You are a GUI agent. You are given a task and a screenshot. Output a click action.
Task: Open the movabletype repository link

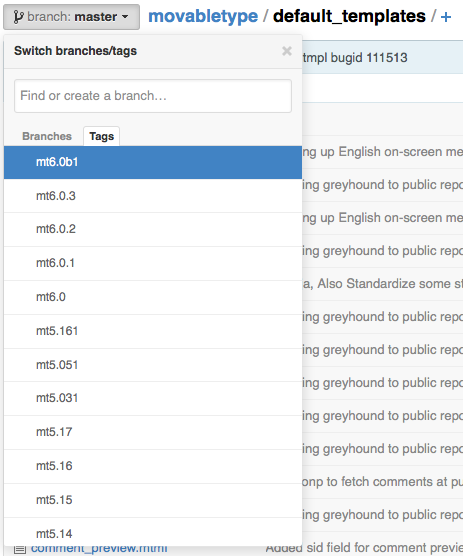pos(203,16)
